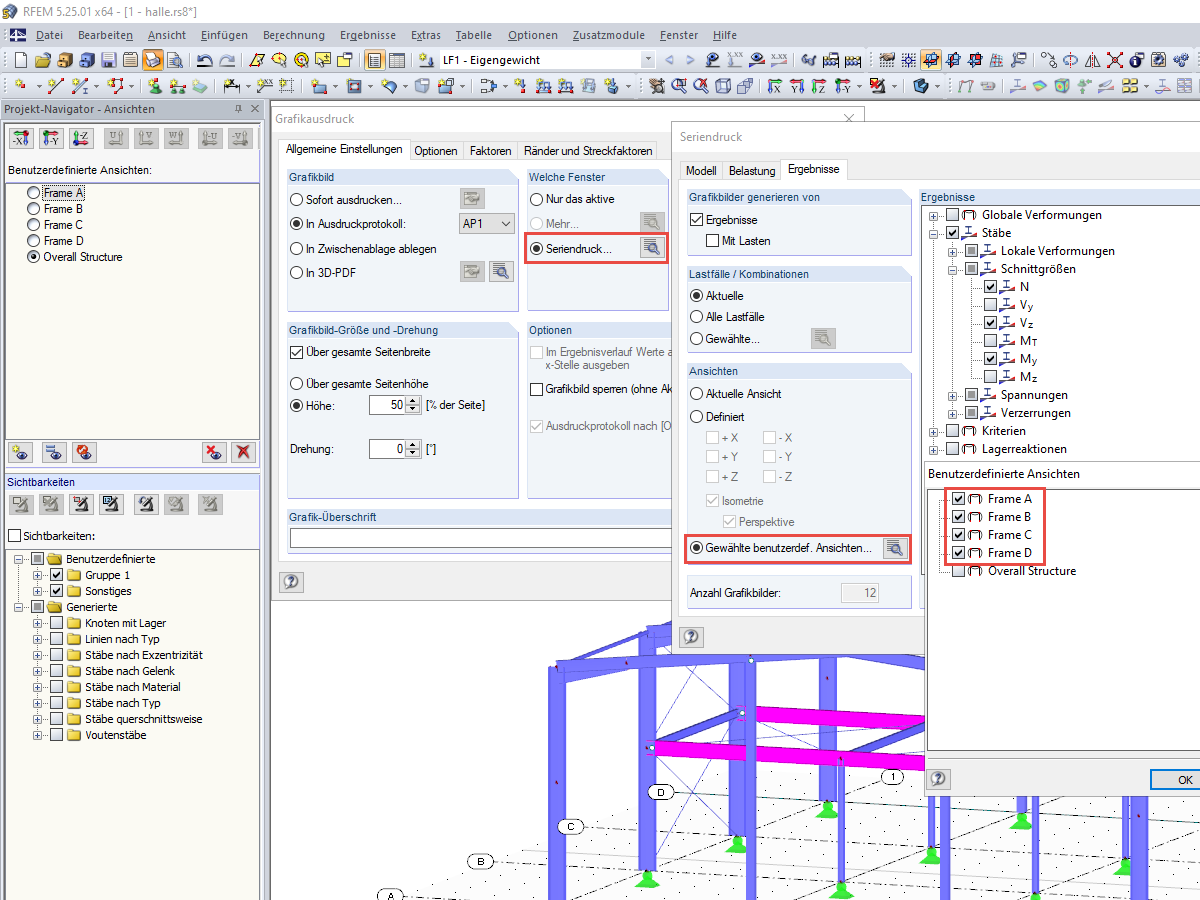Open the AP1 Ausdruckprotokoll dropdown

pyautogui.click(x=486, y=224)
